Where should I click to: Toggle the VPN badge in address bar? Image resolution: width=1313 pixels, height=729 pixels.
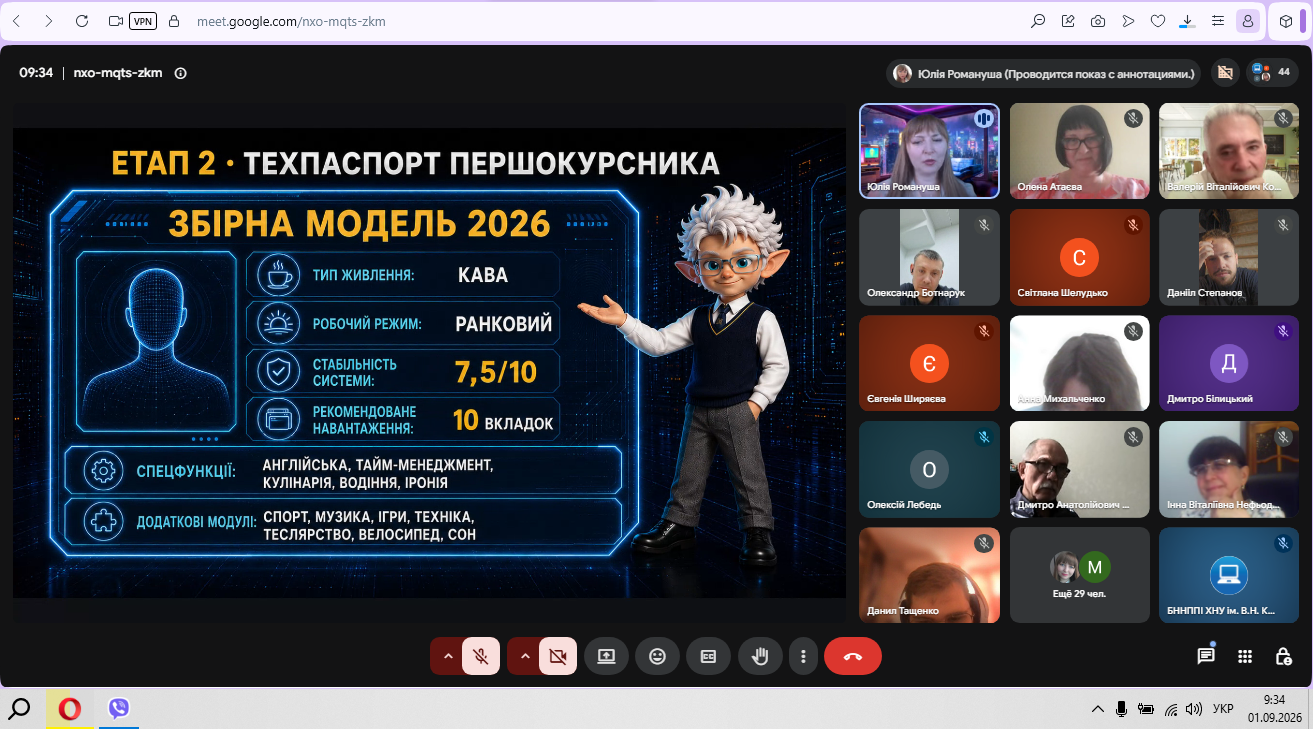142,21
